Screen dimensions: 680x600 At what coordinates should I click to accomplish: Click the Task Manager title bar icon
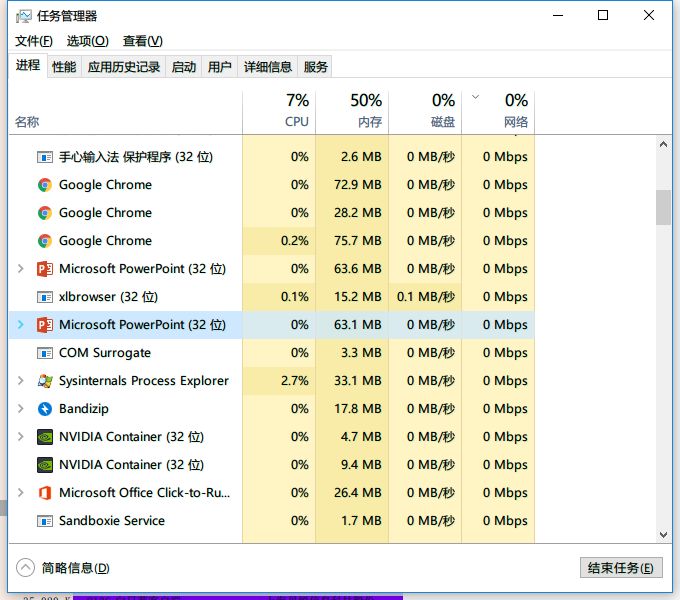(23, 16)
